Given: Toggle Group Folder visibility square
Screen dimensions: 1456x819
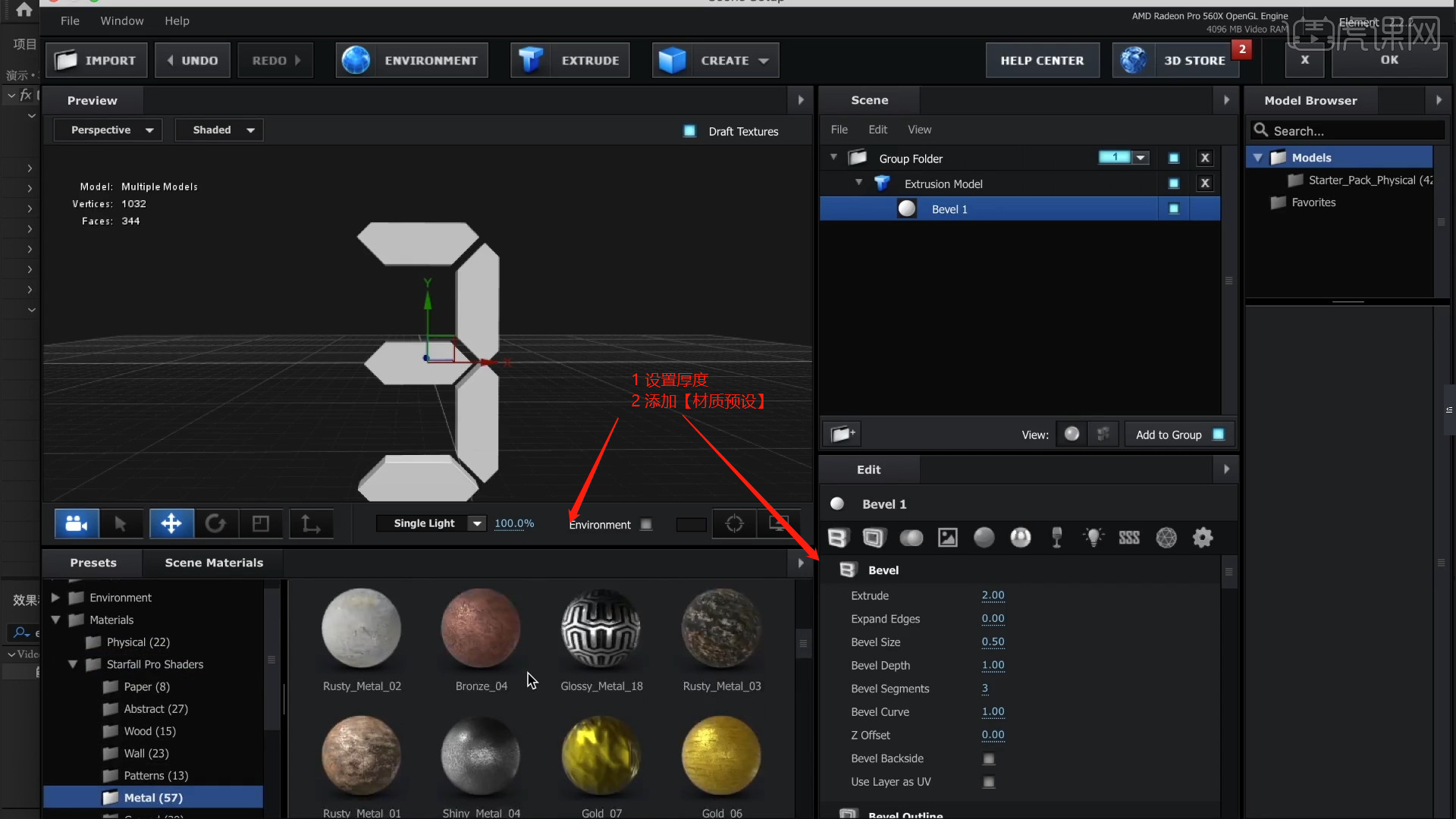Looking at the screenshot, I should tap(1174, 158).
